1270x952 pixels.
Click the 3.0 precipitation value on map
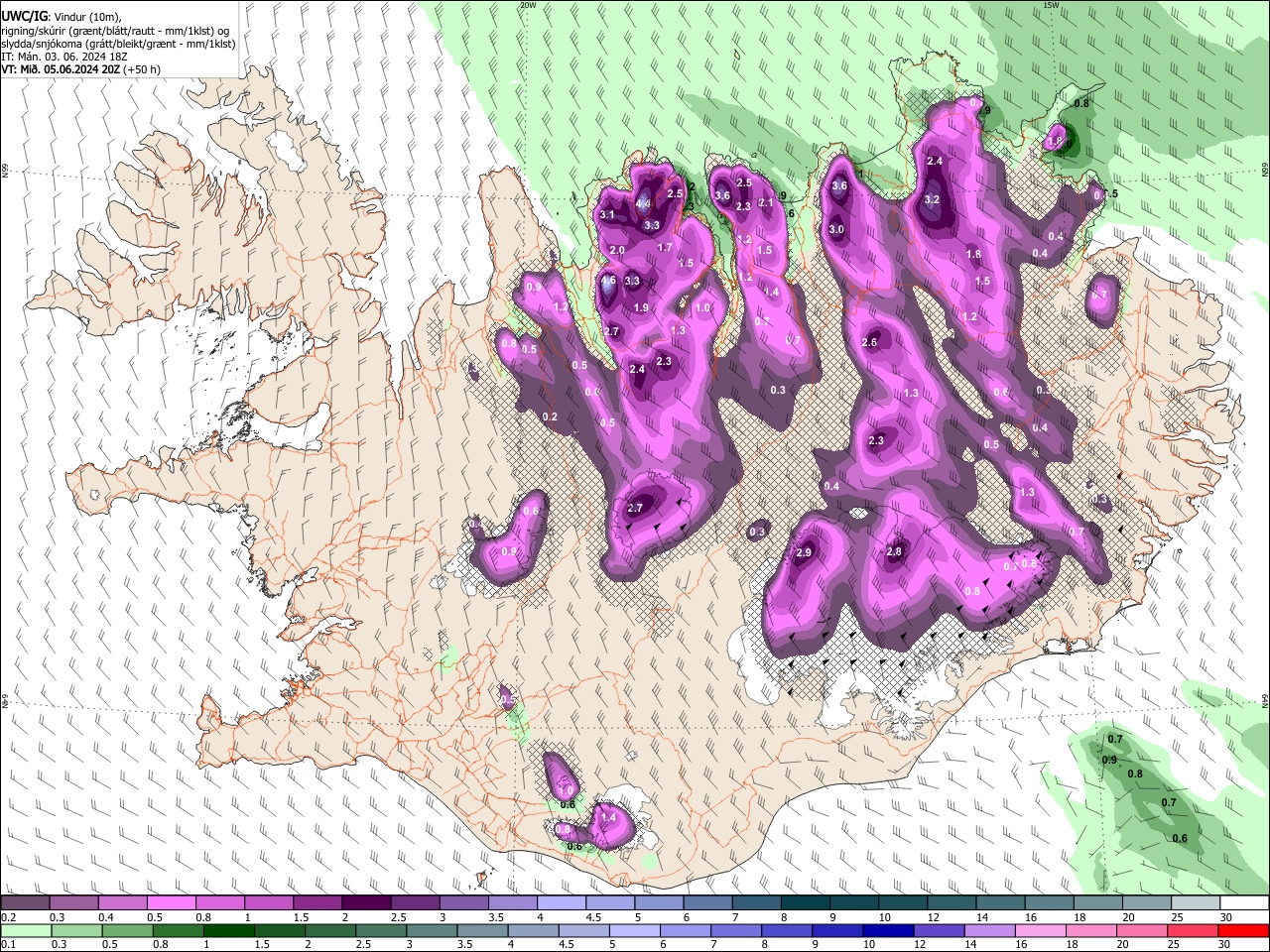[836, 229]
